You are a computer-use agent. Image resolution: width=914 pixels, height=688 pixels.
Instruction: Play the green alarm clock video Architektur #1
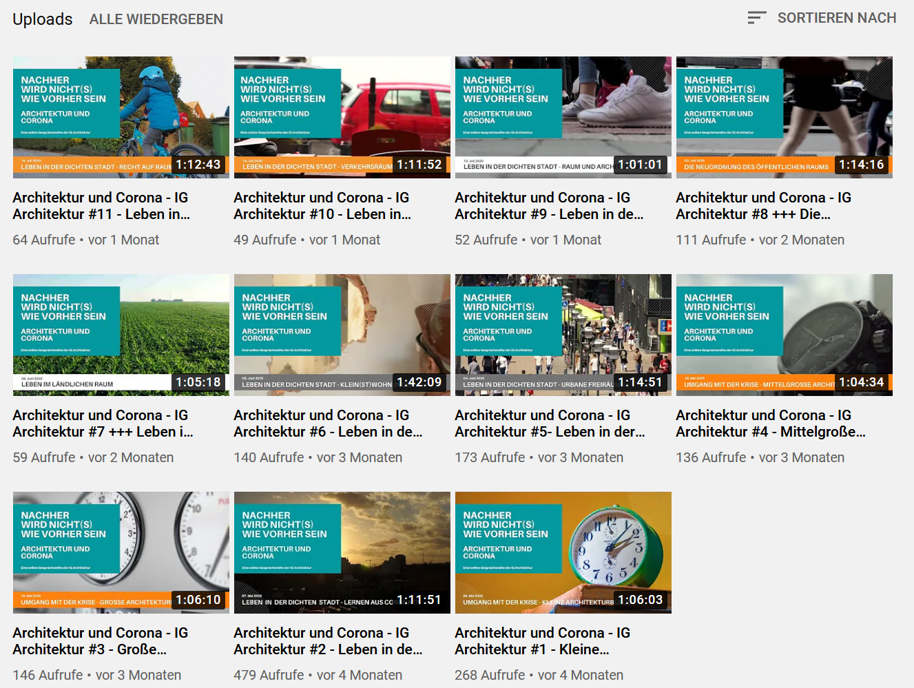(x=563, y=552)
